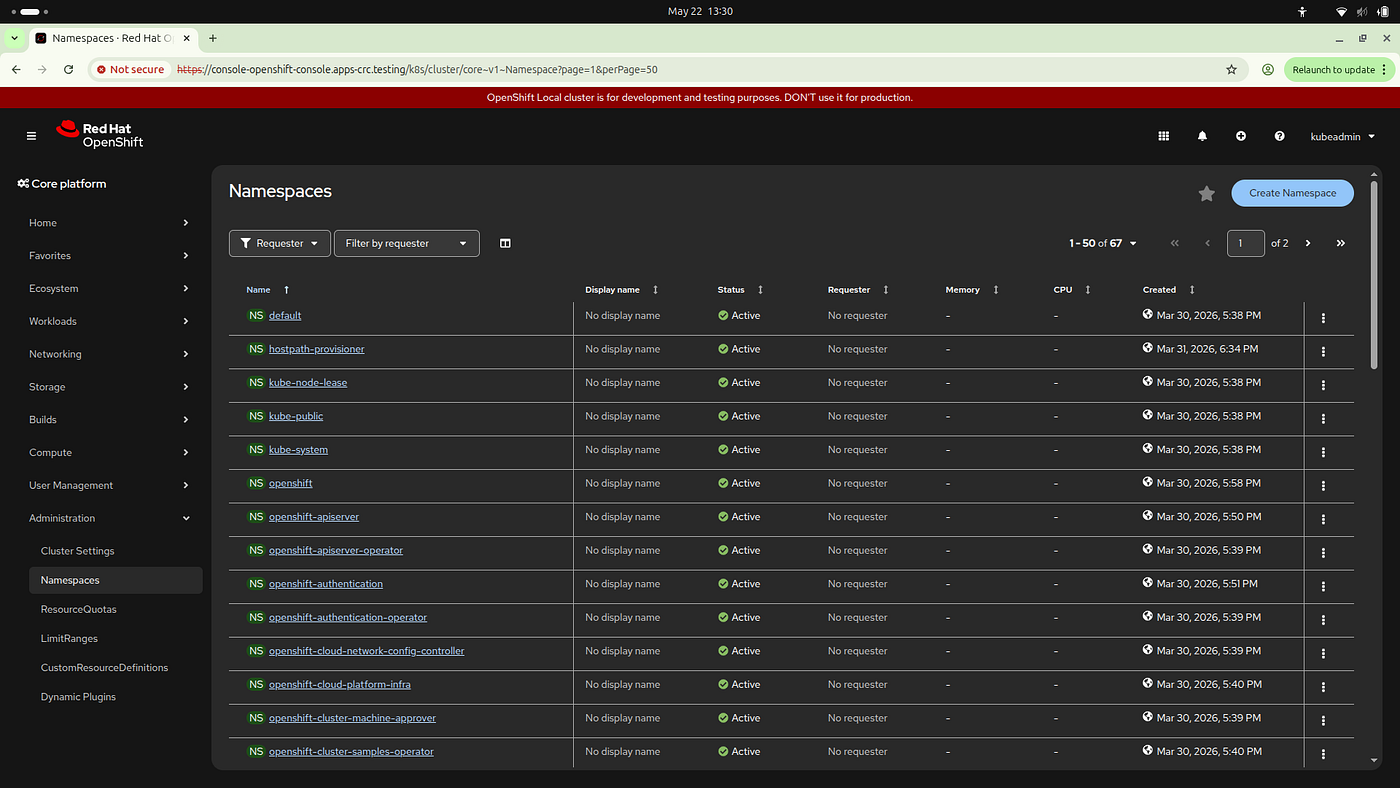Expand the User Management section
The image size is (1400, 788).
[108, 485]
